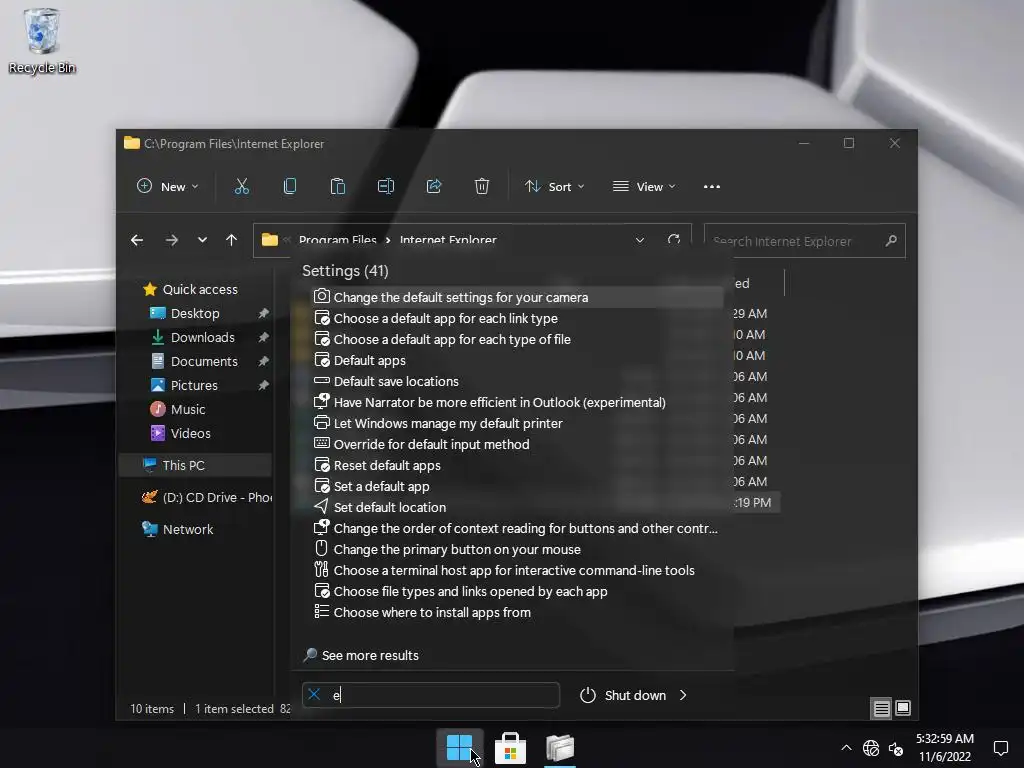Open the Recycle Bin desktop icon

tap(42, 41)
